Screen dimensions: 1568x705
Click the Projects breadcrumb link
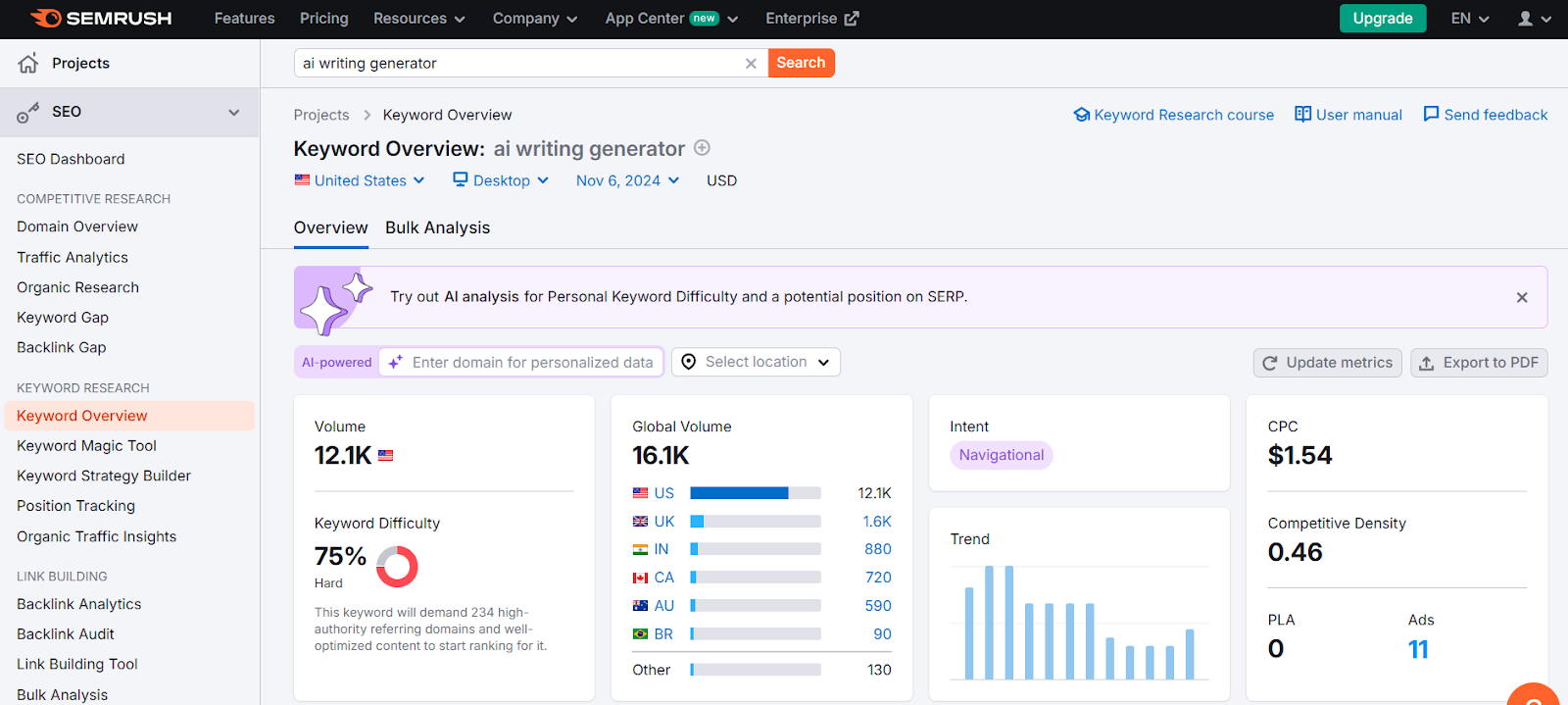tap(321, 115)
